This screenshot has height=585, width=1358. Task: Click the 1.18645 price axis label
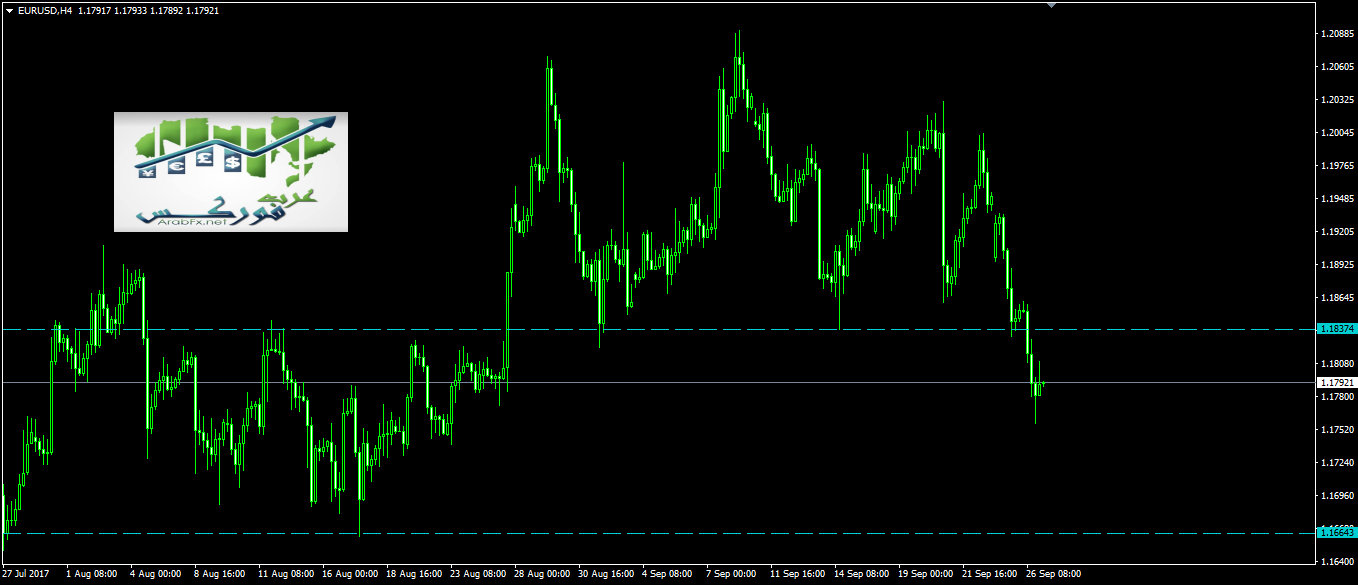[1337, 298]
